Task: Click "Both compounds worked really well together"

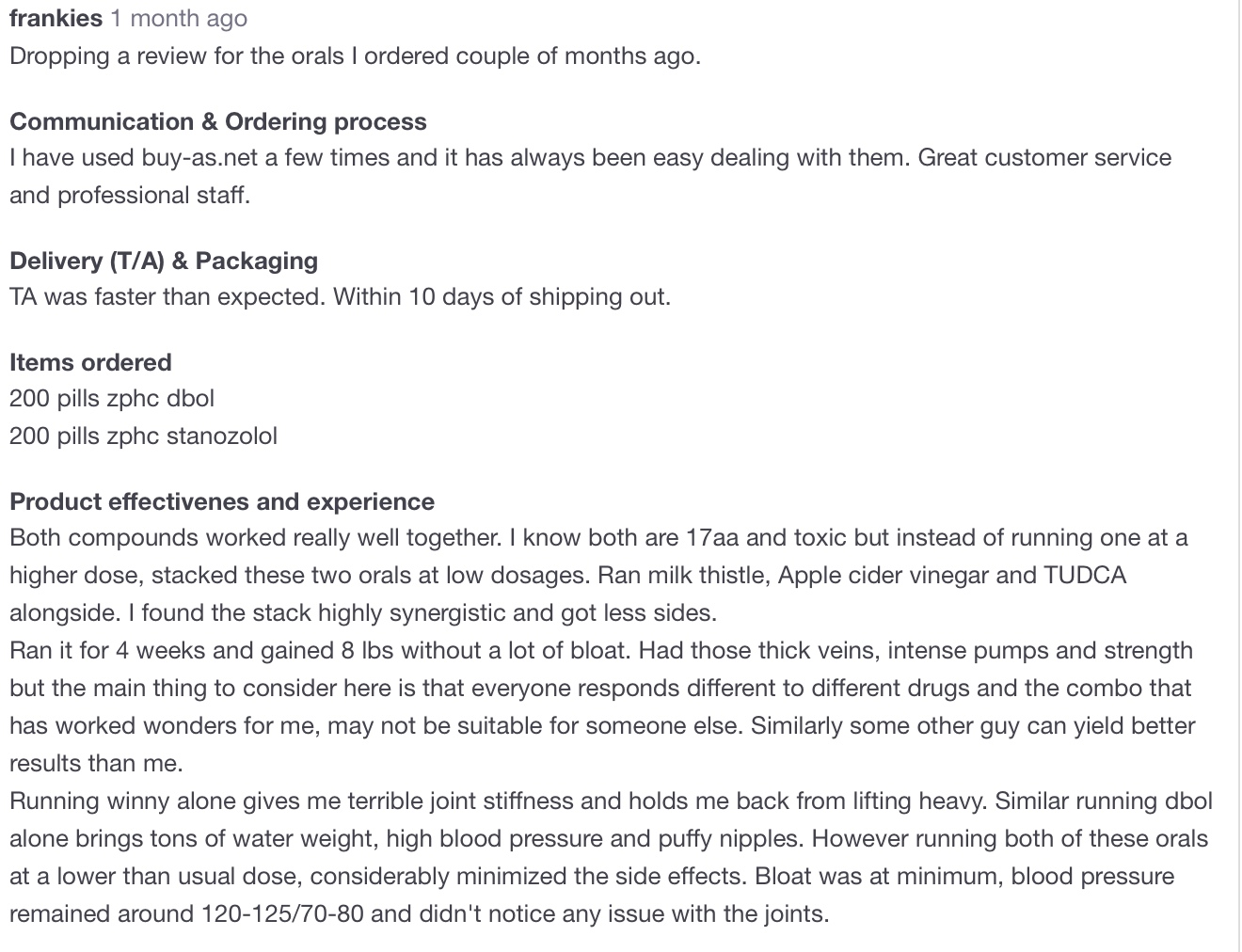Action: [255, 537]
